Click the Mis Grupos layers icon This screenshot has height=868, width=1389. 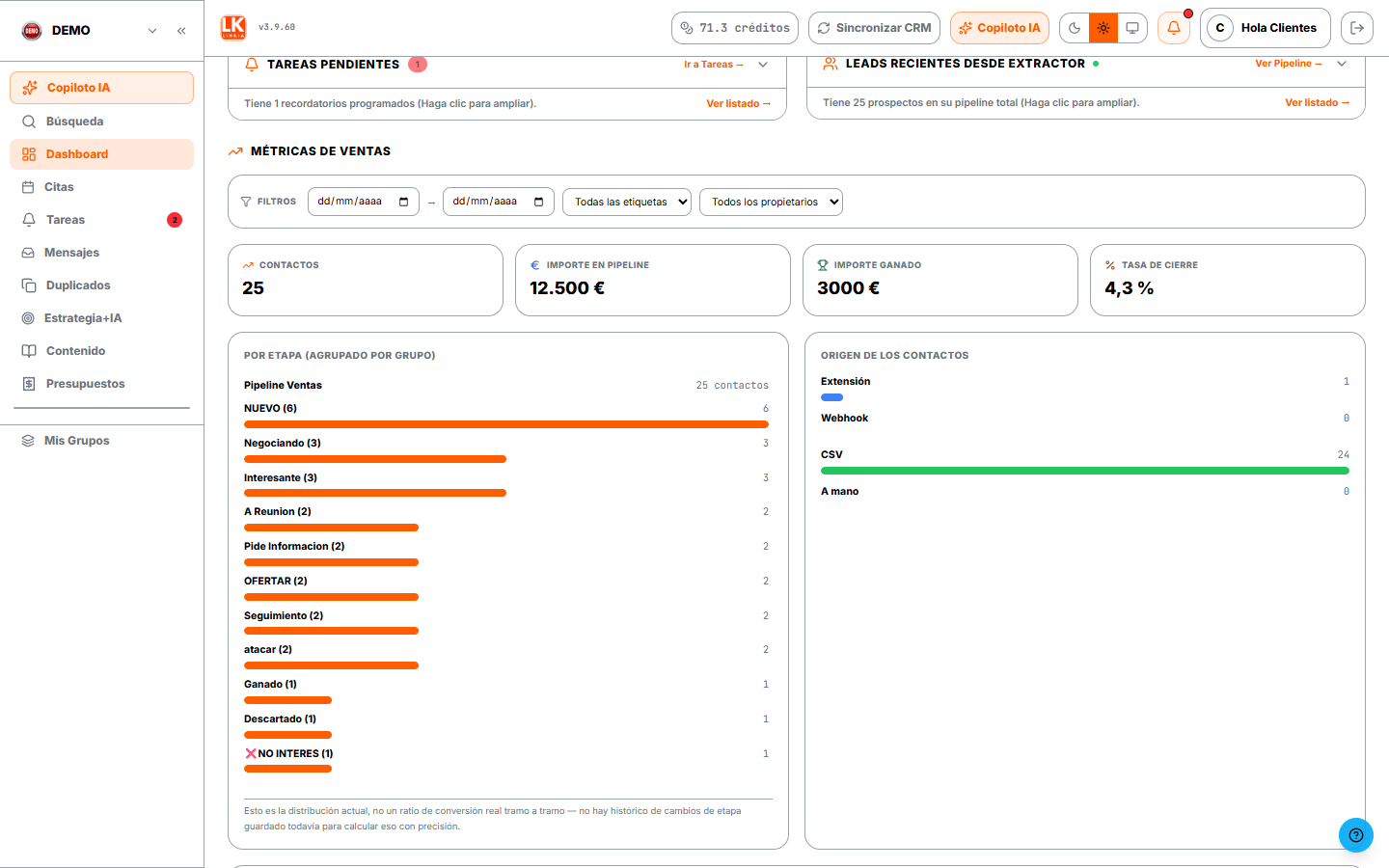point(28,441)
